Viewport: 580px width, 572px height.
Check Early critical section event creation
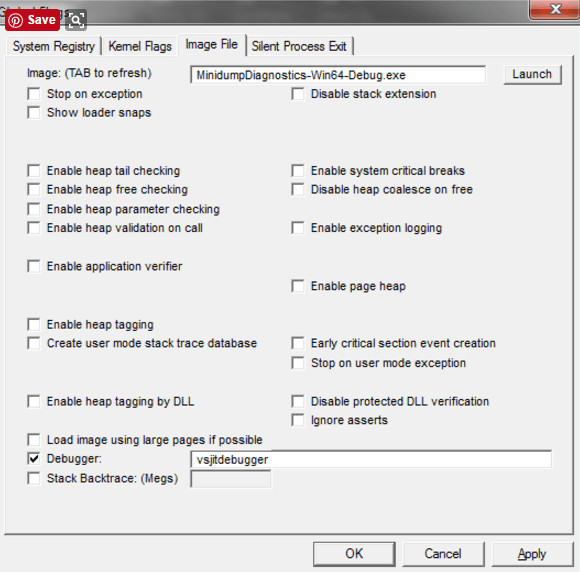point(298,343)
